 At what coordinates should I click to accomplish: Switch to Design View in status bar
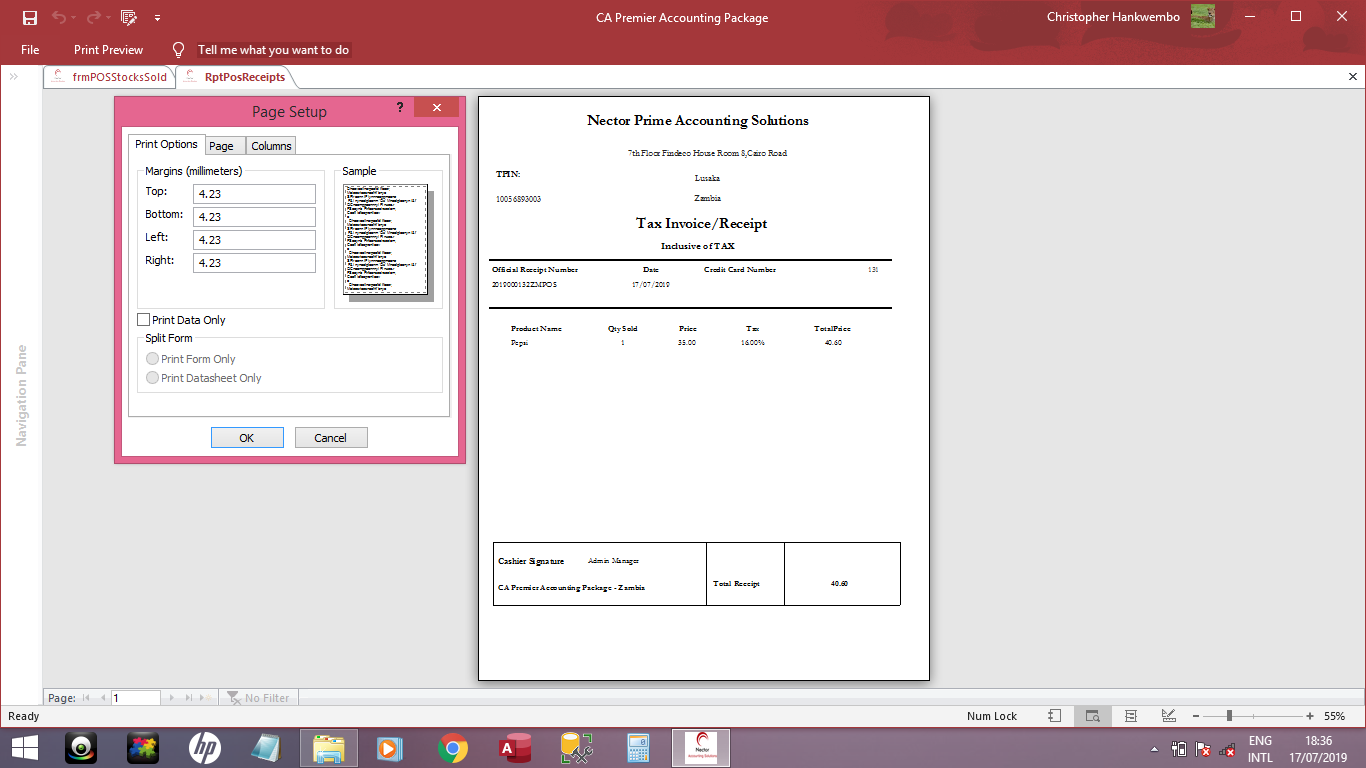1168,716
